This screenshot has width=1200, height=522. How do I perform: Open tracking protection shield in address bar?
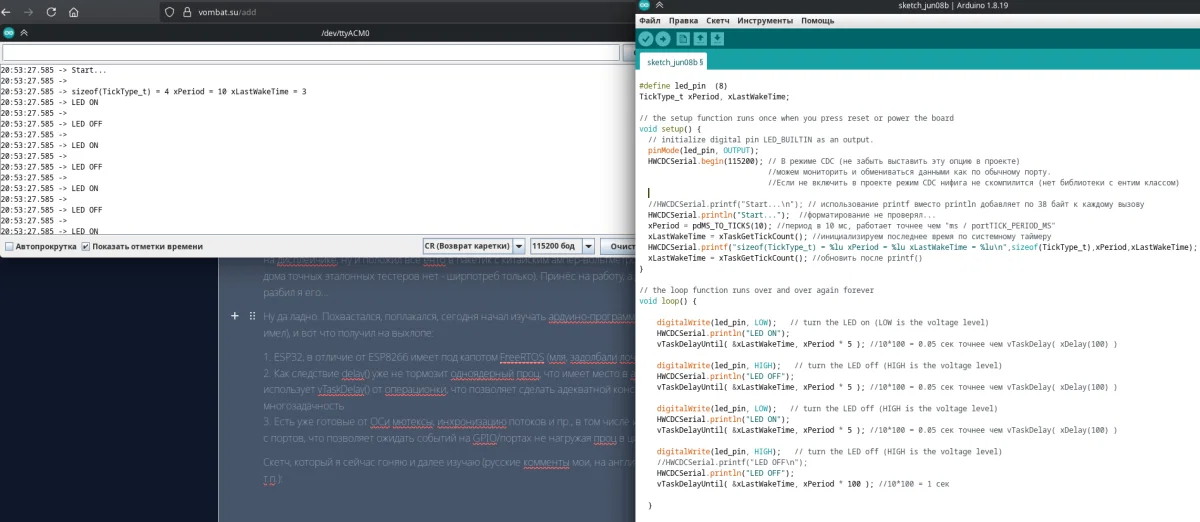point(170,12)
